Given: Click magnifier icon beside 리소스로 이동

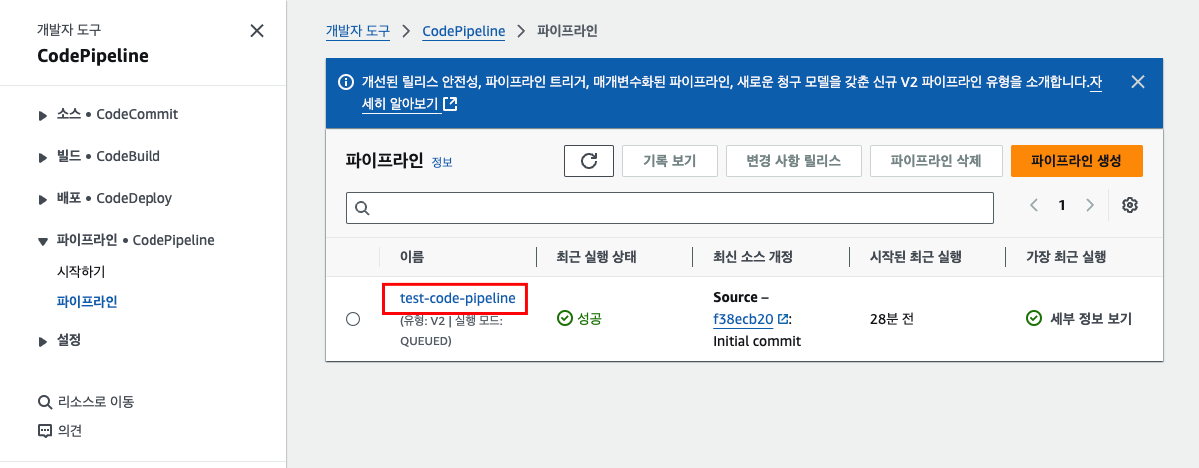Looking at the screenshot, I should 44,401.
